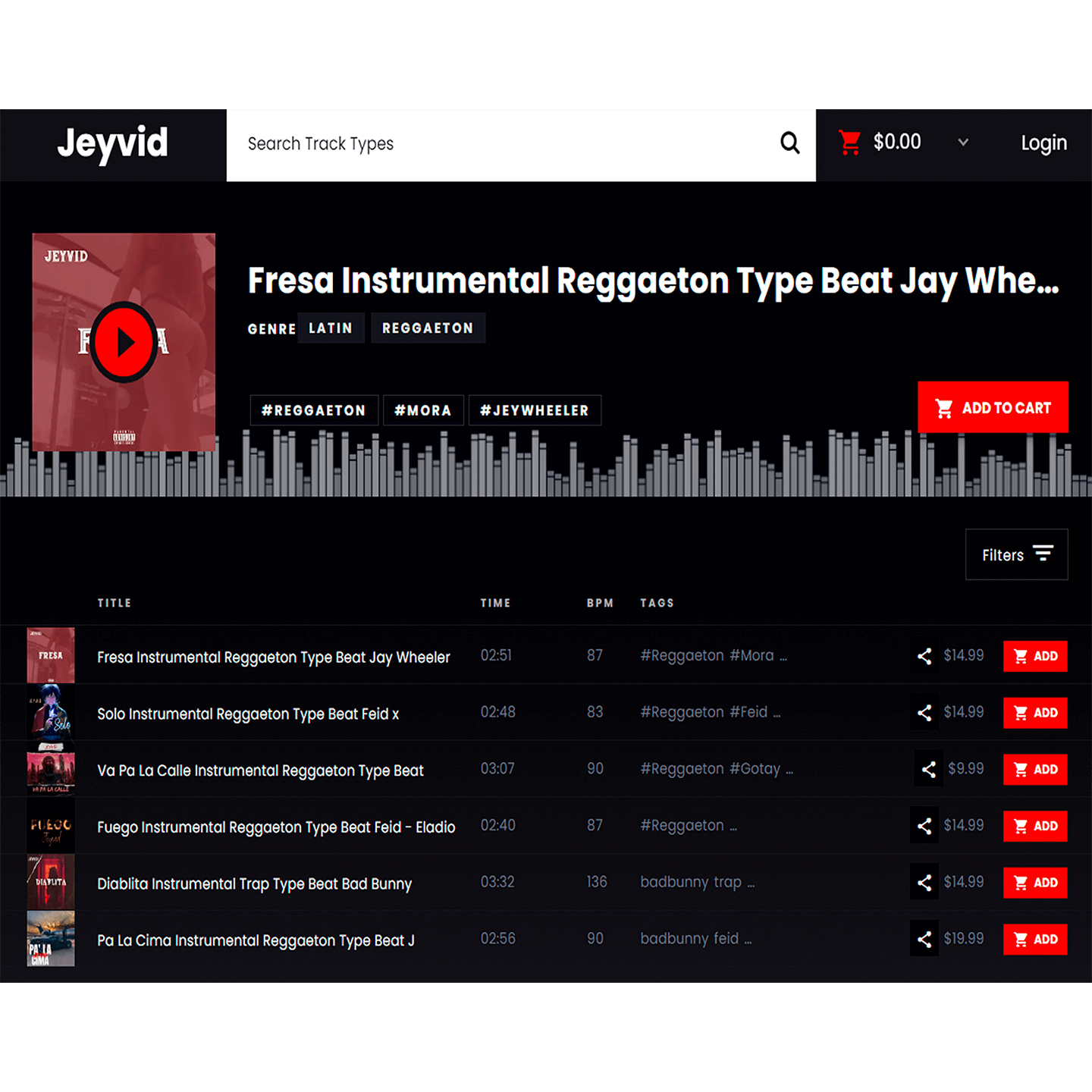Click the Fresa track thumbnail in list
This screenshot has height=1092, width=1092.
point(51,655)
